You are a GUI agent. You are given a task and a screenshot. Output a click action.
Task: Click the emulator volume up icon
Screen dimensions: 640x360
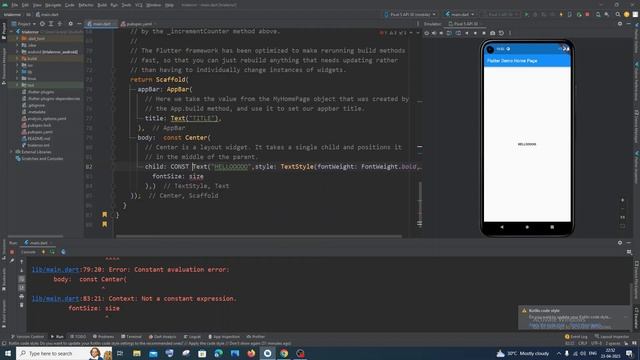[434, 33]
